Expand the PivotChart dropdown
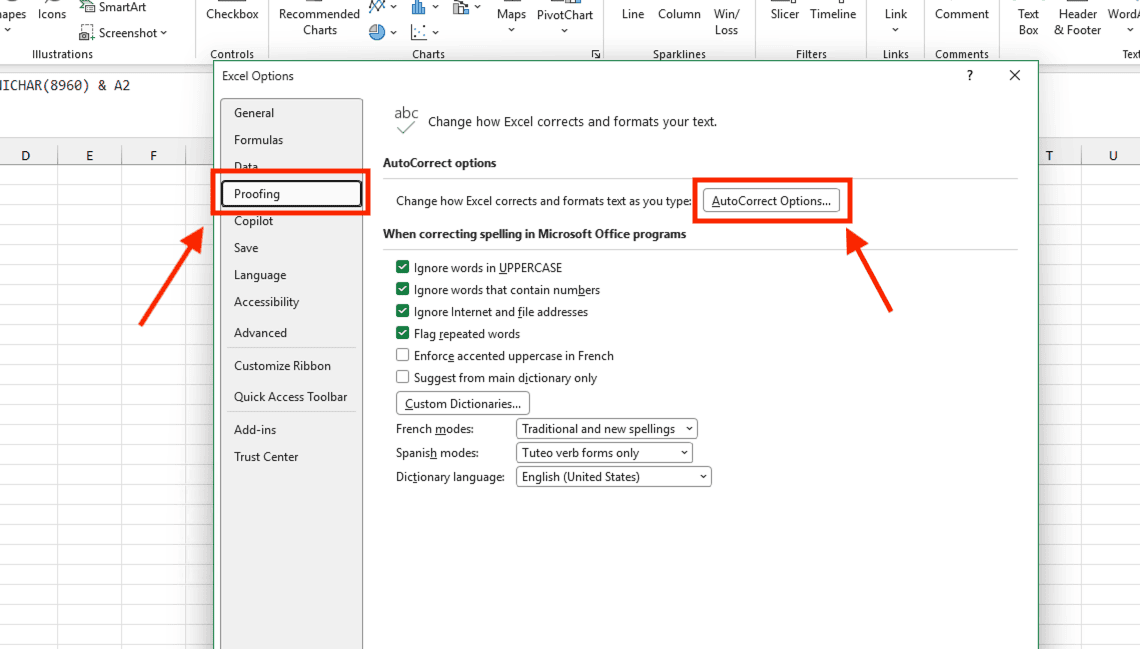This screenshot has width=1140, height=649. [x=564, y=31]
